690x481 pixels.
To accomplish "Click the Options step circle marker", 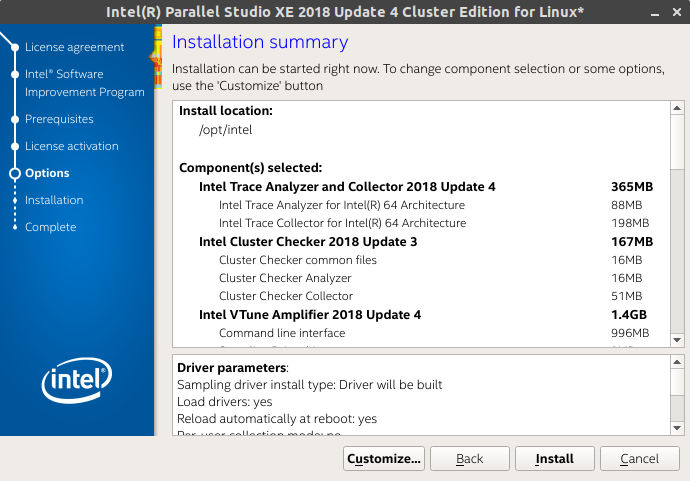I will pos(15,173).
